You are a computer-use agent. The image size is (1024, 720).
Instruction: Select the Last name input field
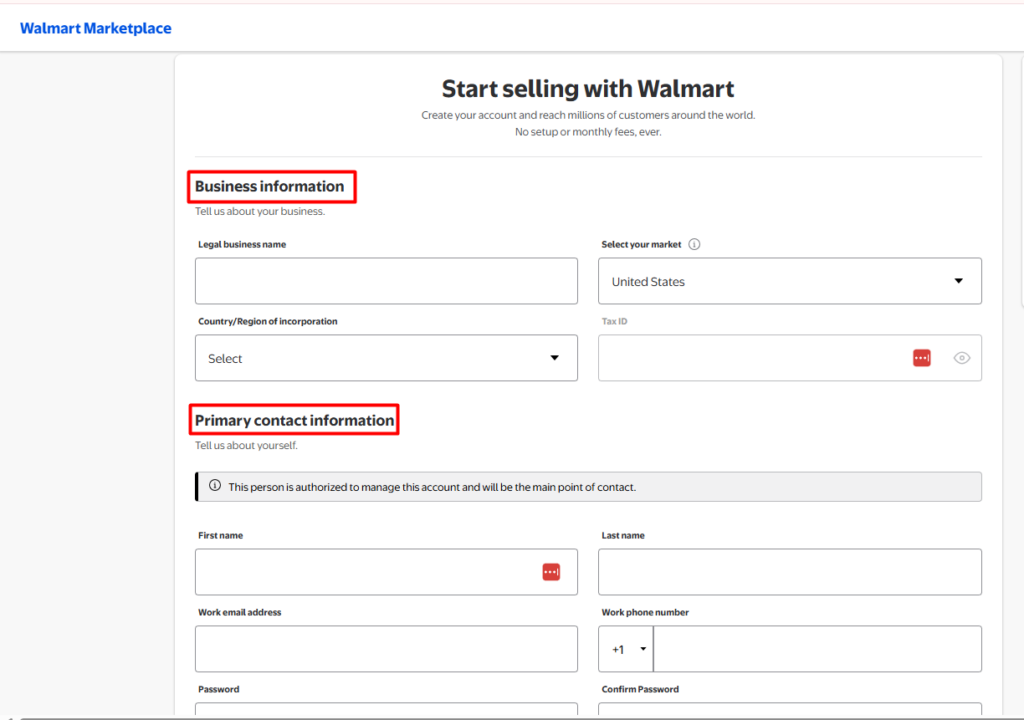coord(790,572)
